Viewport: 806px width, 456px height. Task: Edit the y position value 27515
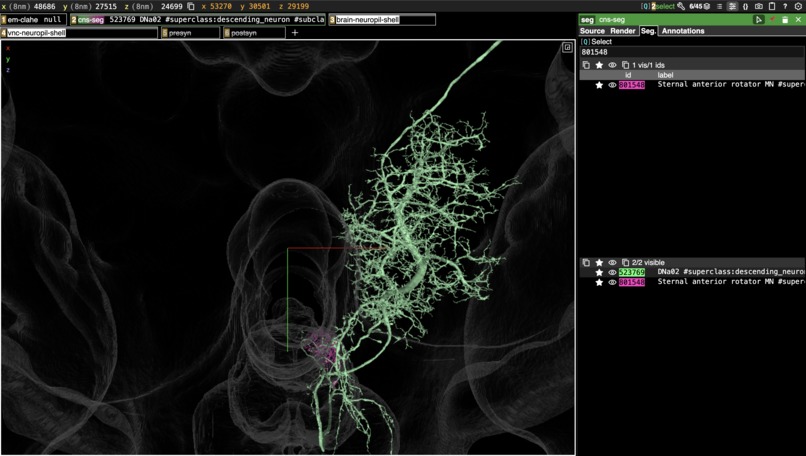click(106, 7)
